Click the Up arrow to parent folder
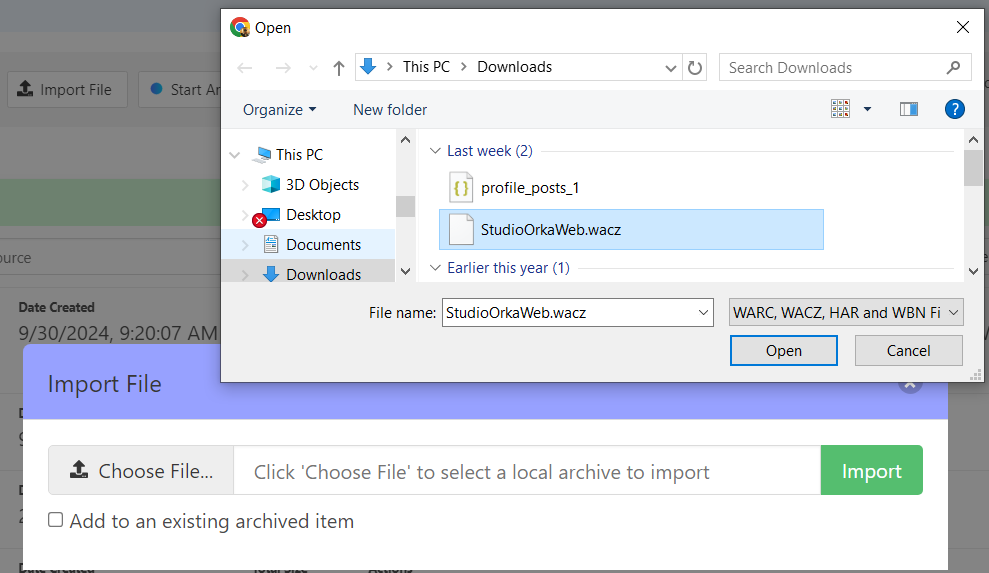This screenshot has height=573, width=989. pyautogui.click(x=339, y=68)
